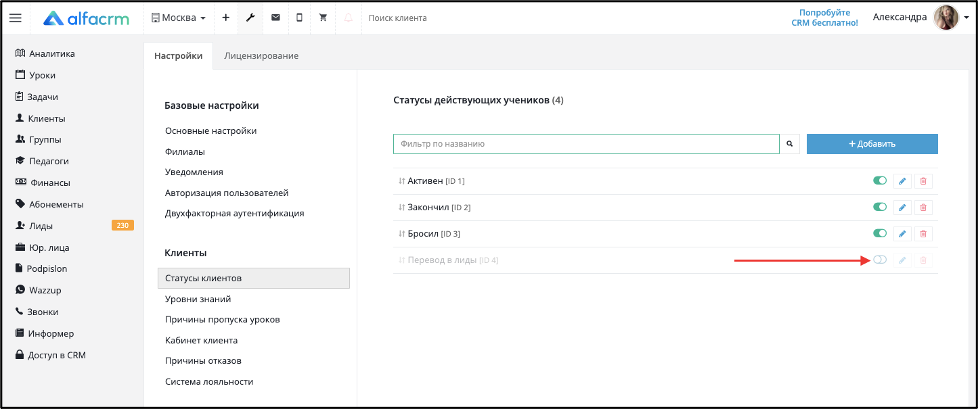Open Клиенты in the sidebar
The height and width of the screenshot is (410, 979).
(x=40, y=119)
